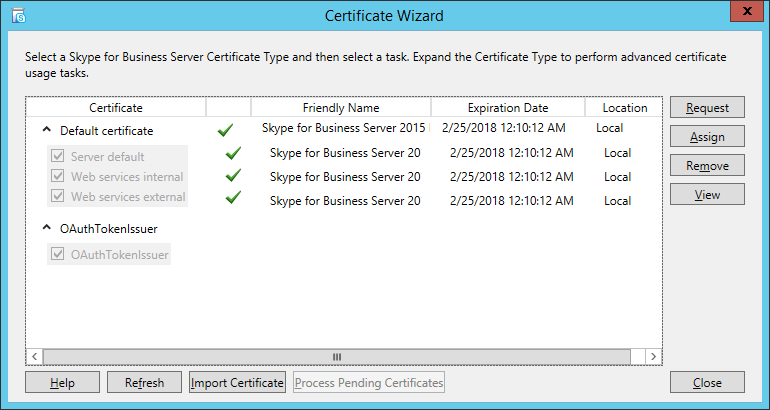The image size is (770, 410).
Task: Sort by the Friendly Name column header
Action: pos(341,108)
